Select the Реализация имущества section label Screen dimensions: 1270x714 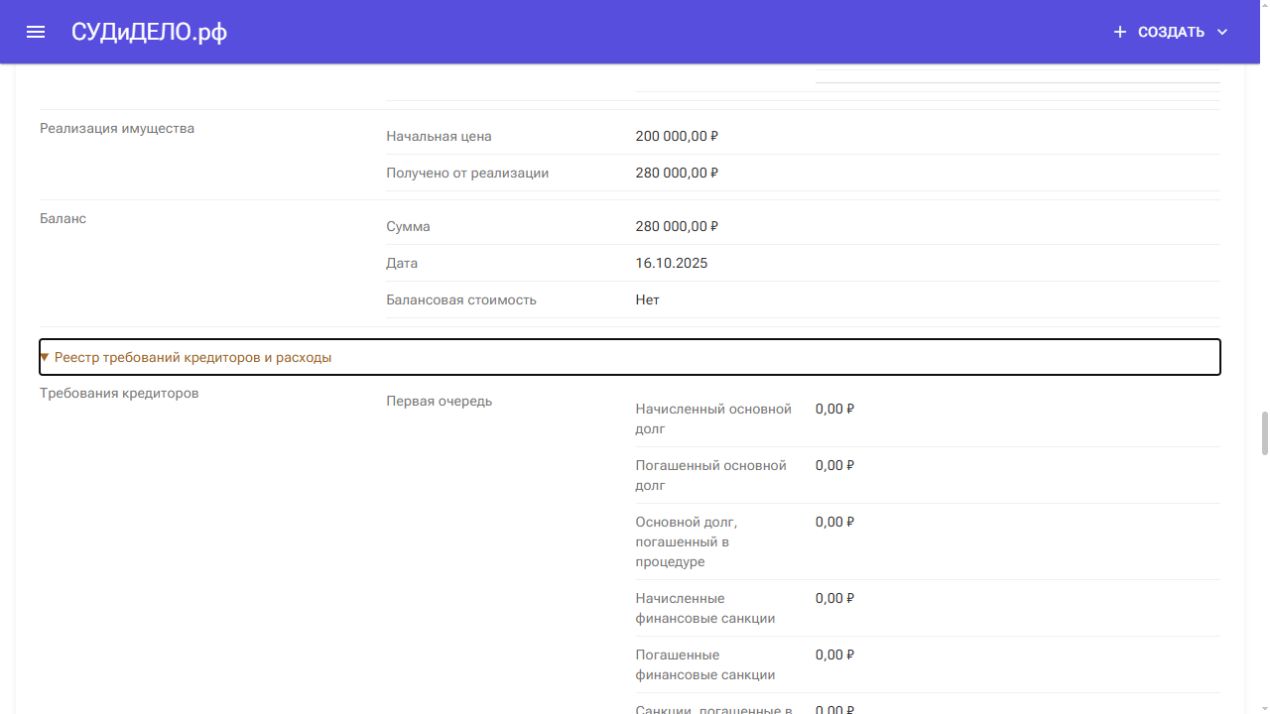tap(117, 128)
